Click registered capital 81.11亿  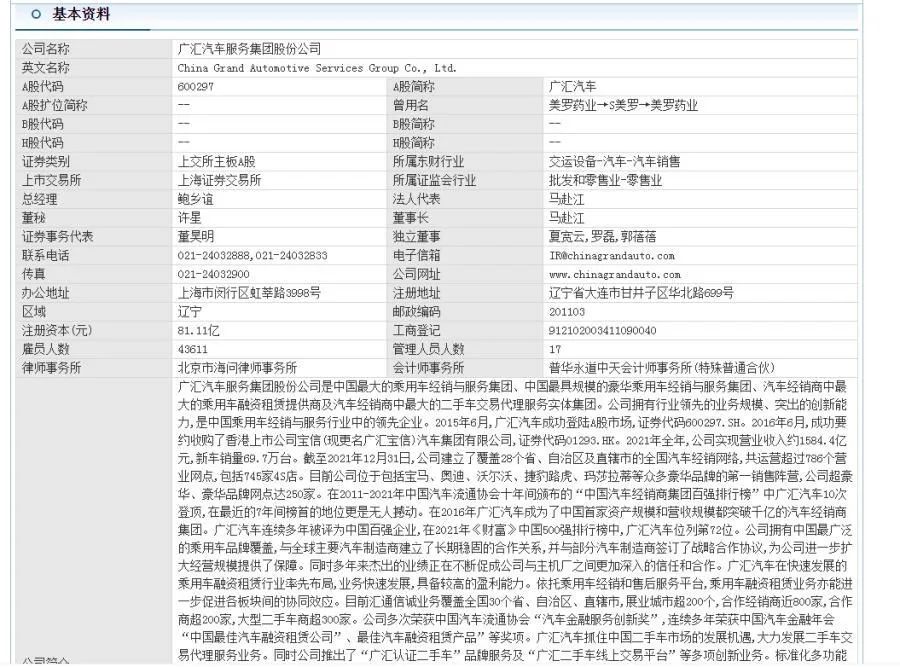[x=198, y=331]
